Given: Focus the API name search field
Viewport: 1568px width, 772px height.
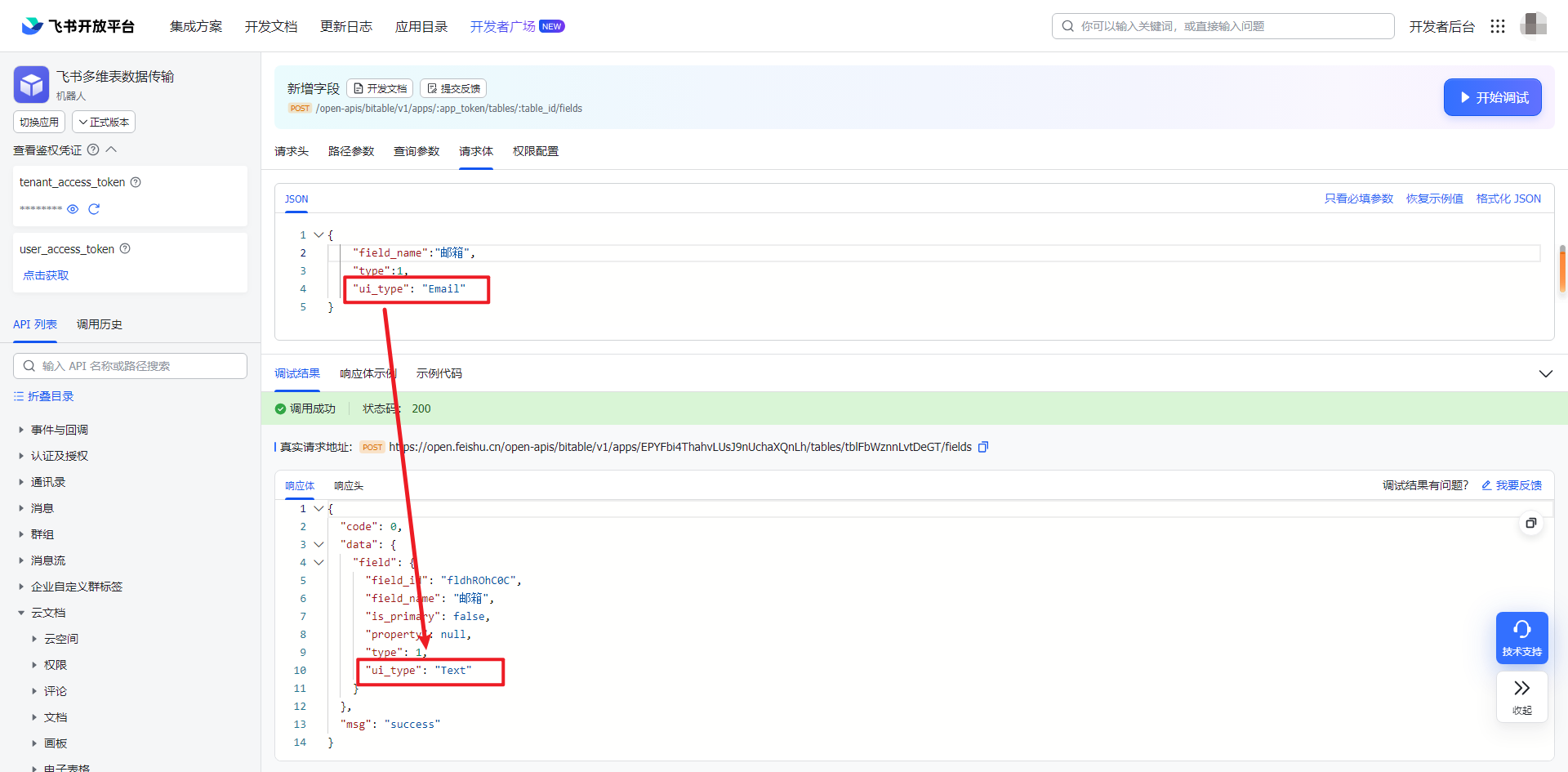Looking at the screenshot, I should [130, 366].
